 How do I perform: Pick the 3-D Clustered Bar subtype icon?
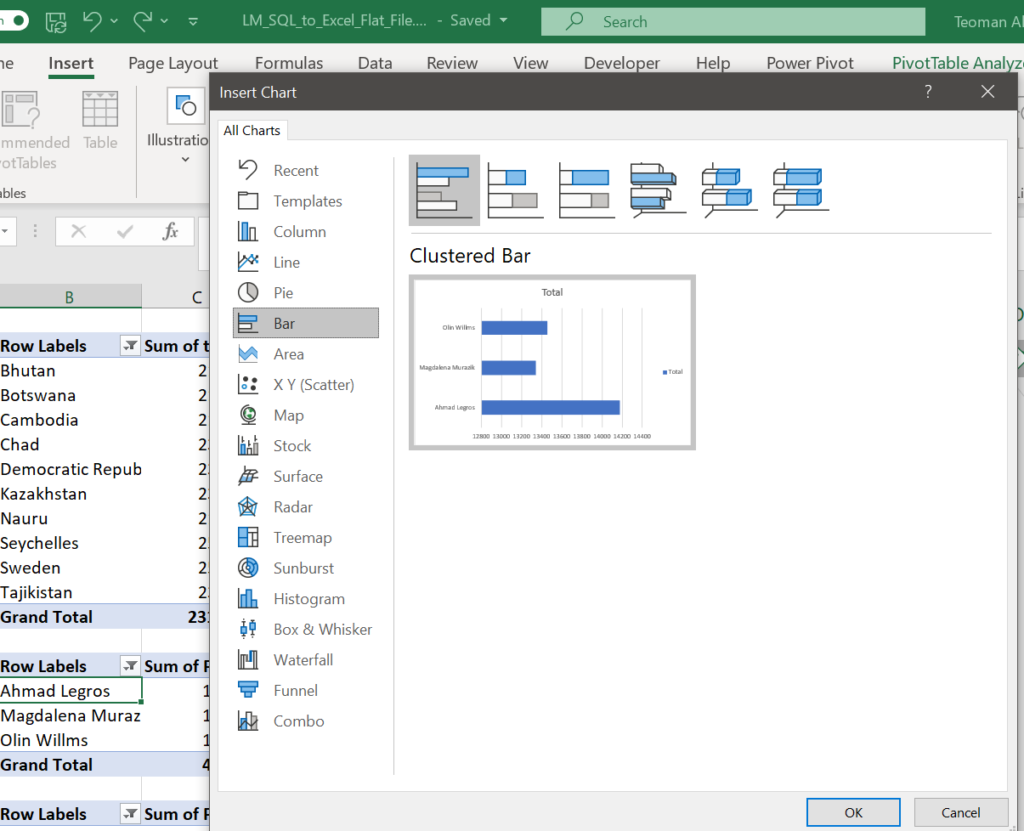coord(658,190)
